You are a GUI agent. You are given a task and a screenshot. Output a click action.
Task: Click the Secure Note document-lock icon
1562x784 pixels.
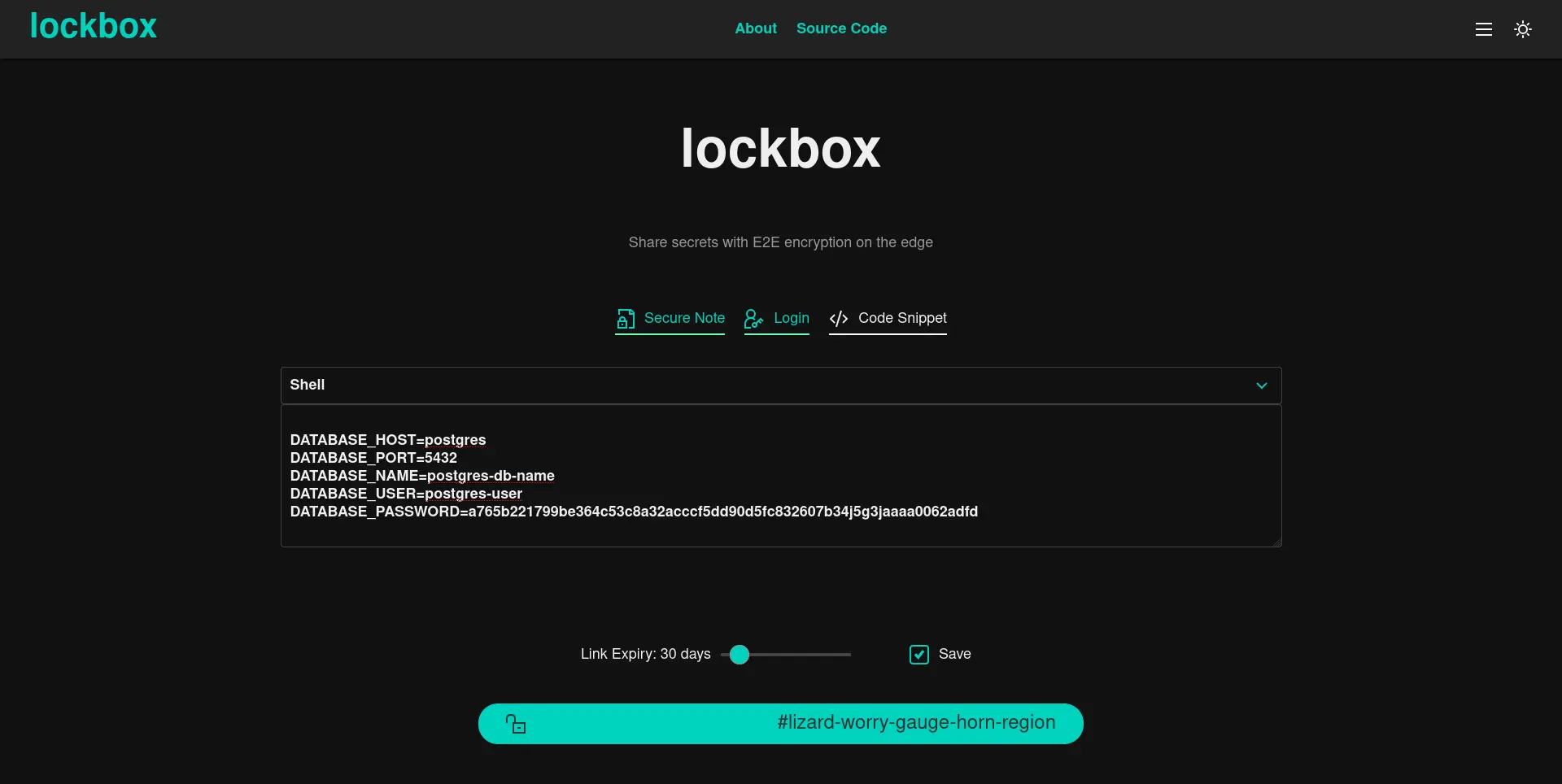(625, 319)
